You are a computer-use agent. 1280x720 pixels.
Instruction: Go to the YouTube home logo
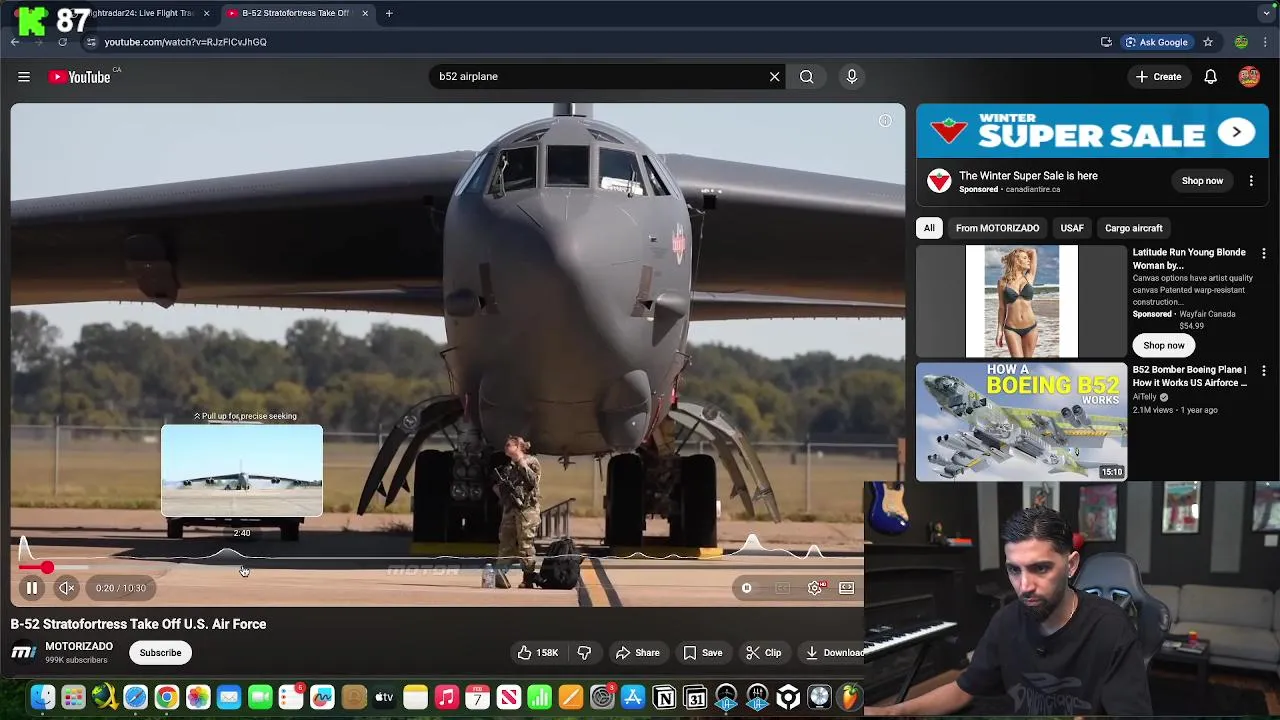pos(79,77)
